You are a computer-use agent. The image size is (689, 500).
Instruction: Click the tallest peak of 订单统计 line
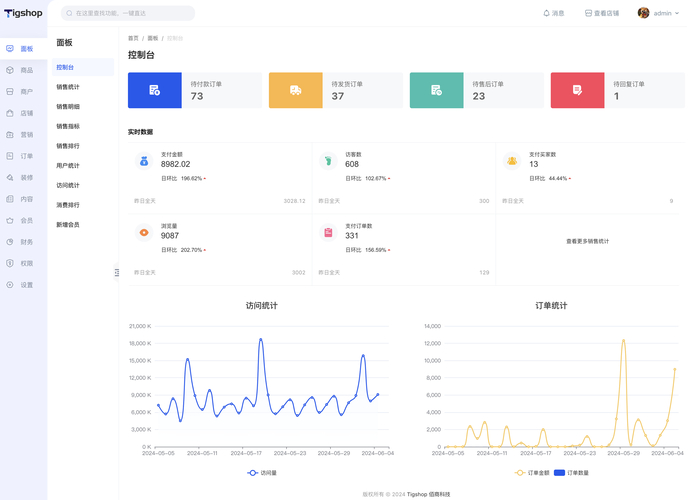pos(623,340)
